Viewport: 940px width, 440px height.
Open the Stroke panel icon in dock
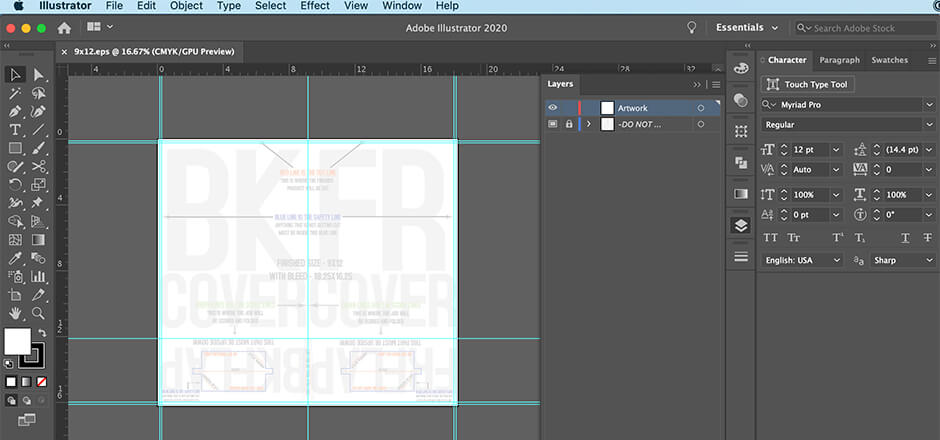(x=741, y=257)
